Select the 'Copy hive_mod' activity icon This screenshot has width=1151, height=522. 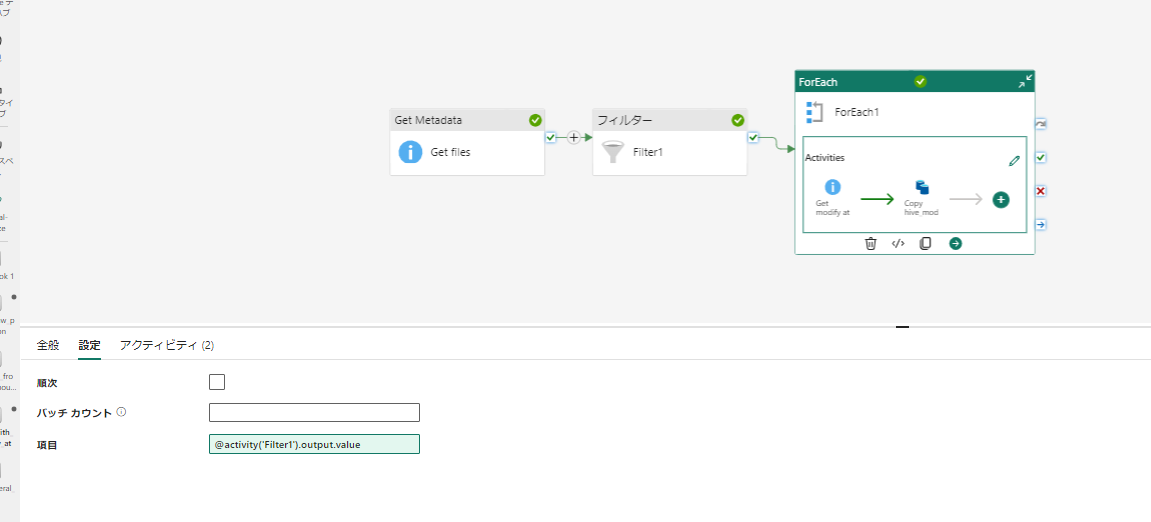tap(923, 187)
